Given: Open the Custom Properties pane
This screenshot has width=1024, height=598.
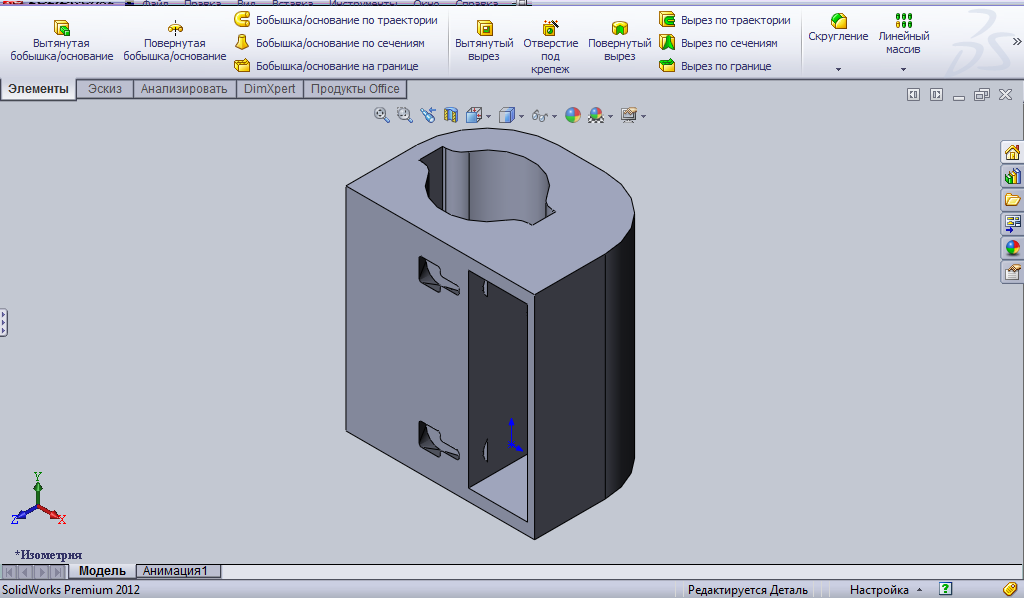Looking at the screenshot, I should [1012, 272].
